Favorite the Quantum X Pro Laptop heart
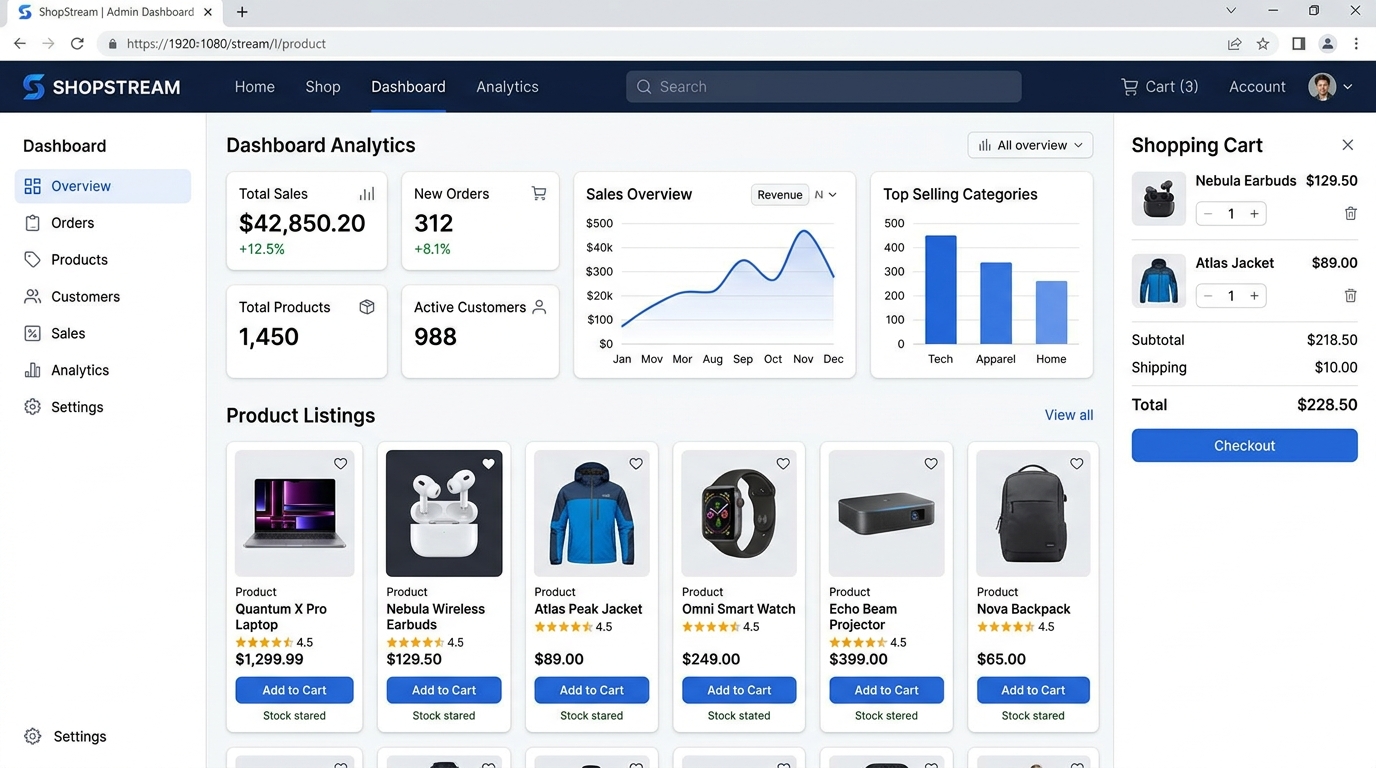 [x=341, y=464]
